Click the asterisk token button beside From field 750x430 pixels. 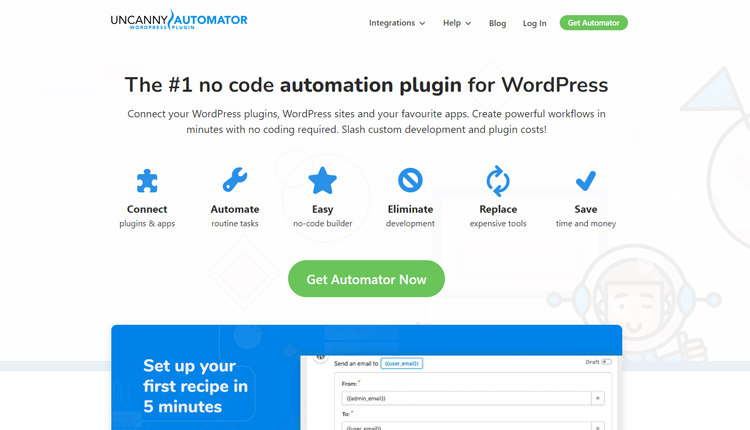(598, 398)
